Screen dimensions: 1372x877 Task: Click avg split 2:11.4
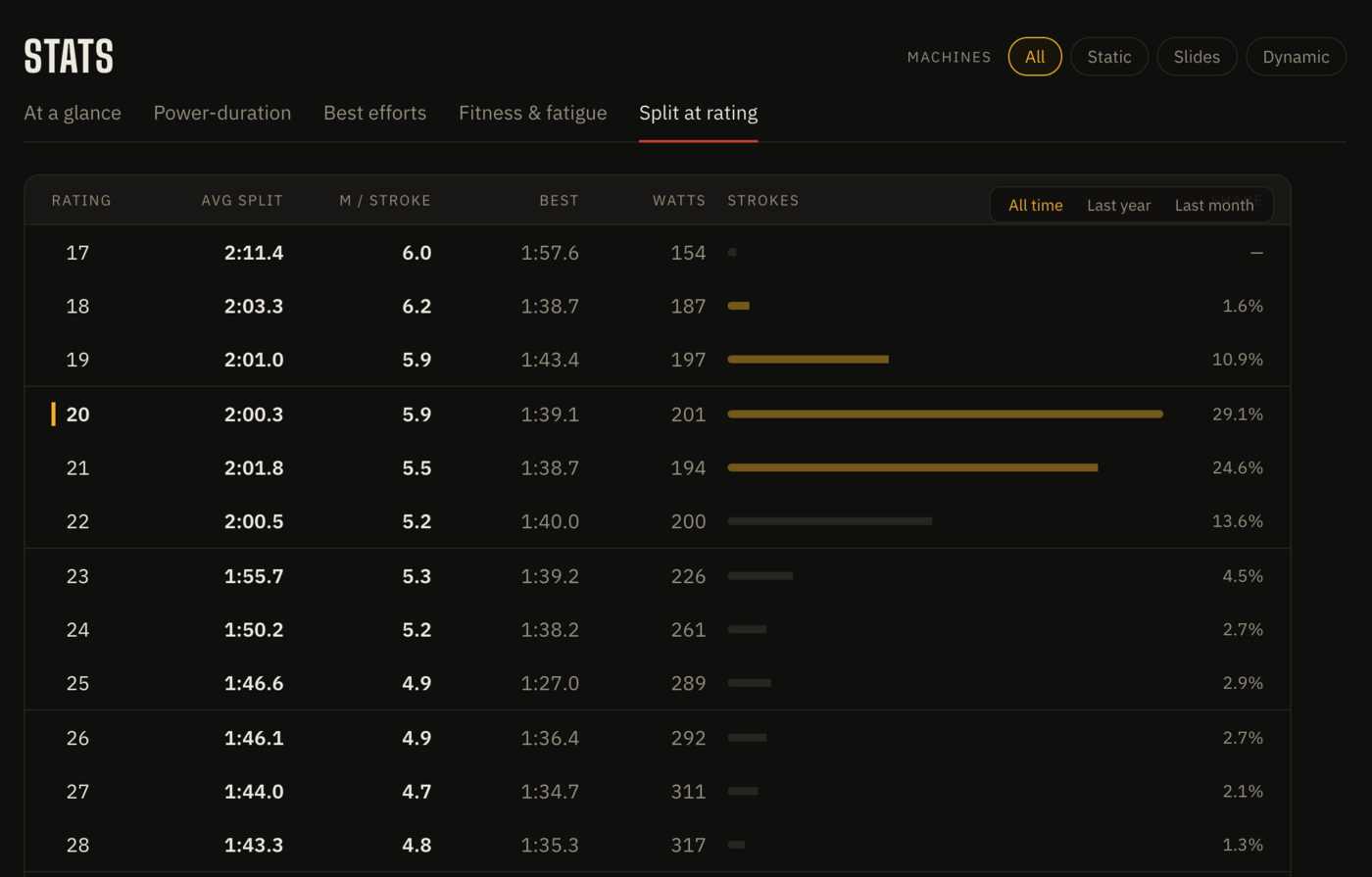pos(254,253)
